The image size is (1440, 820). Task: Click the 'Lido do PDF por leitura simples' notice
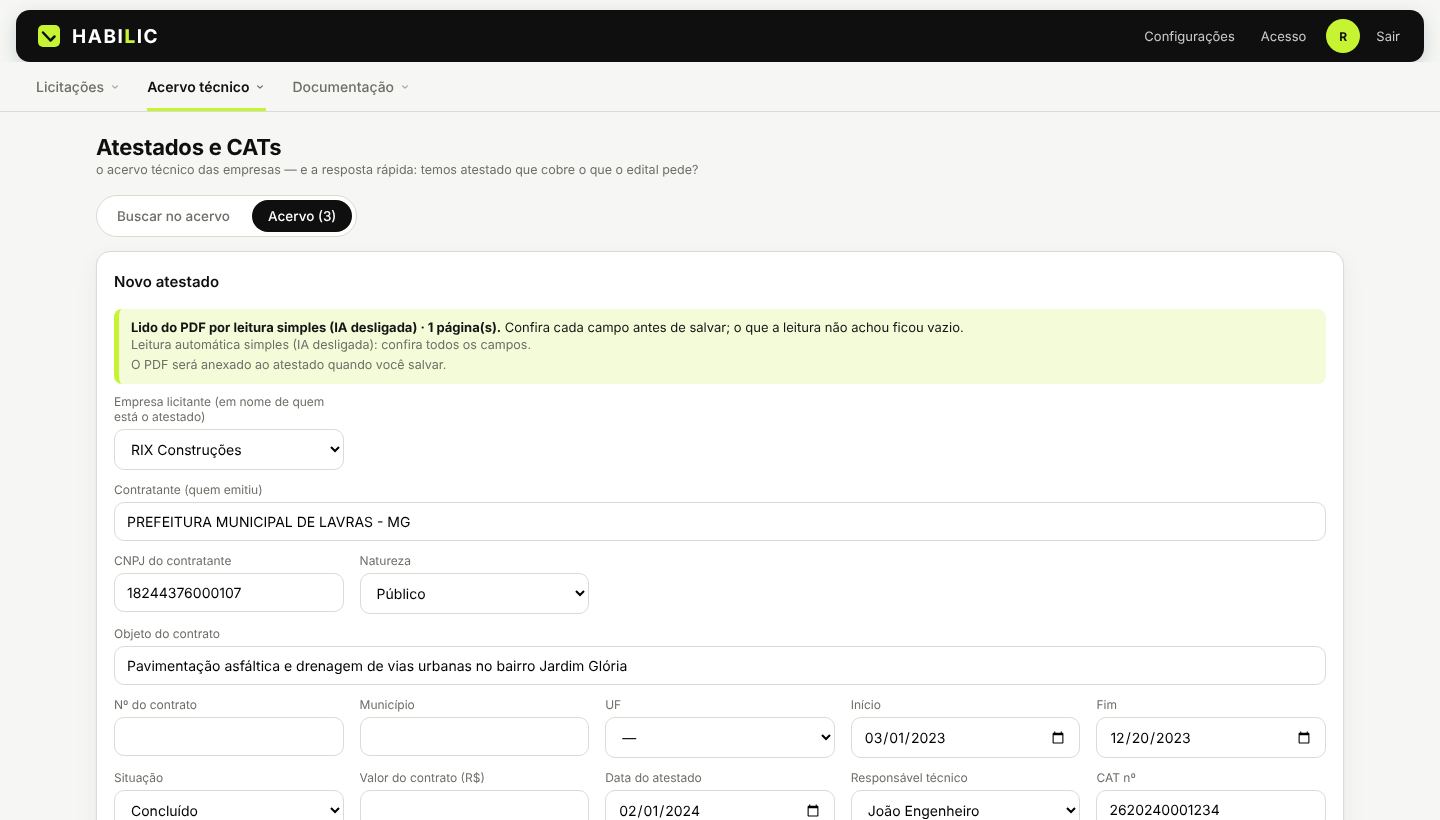click(720, 346)
